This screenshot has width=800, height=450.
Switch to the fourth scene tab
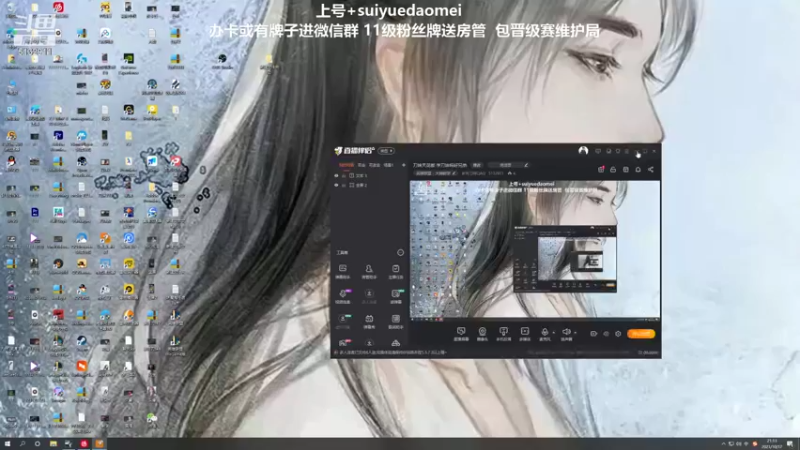(389, 165)
